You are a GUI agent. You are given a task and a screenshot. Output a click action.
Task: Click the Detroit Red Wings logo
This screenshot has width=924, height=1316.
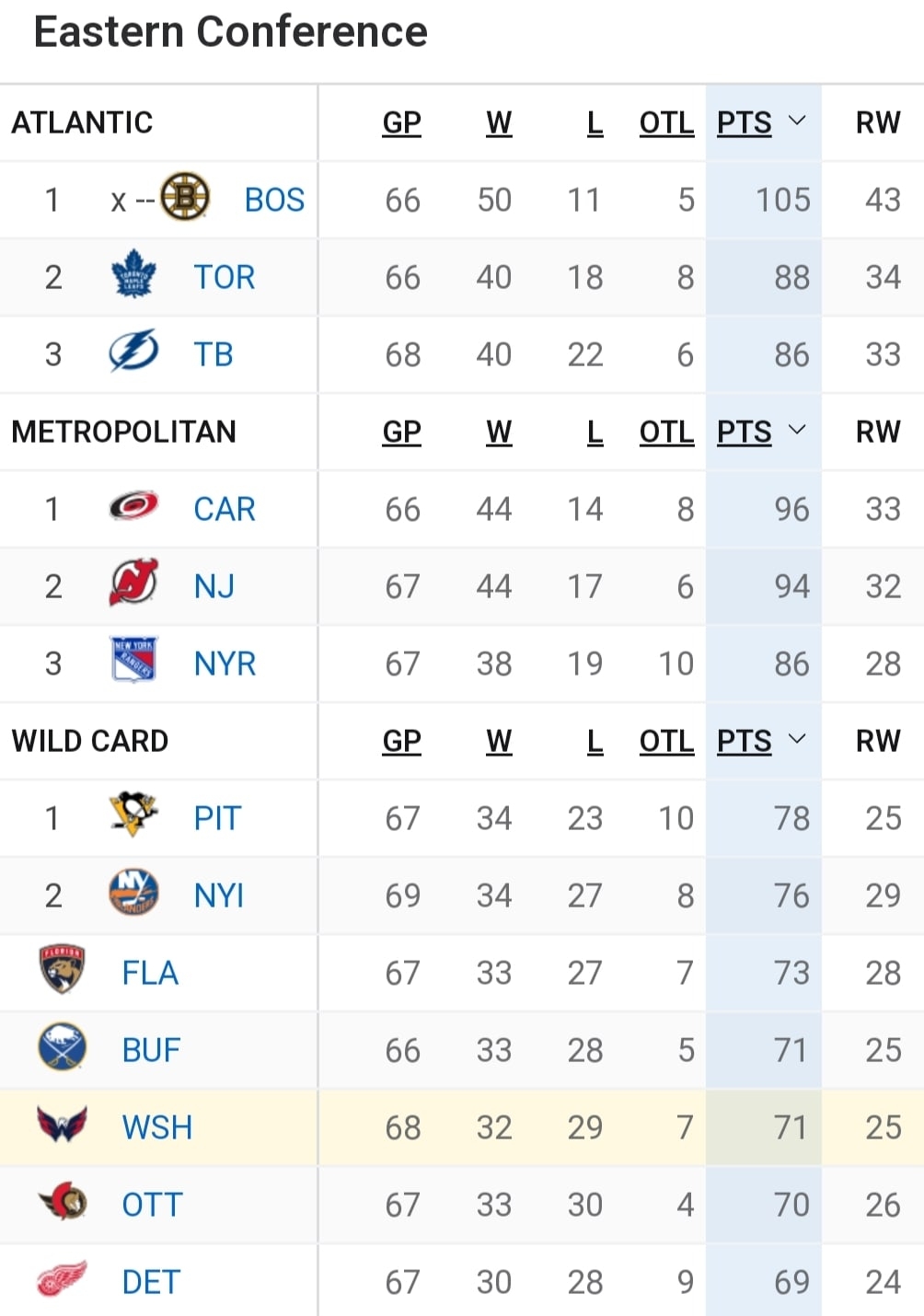tap(62, 1279)
